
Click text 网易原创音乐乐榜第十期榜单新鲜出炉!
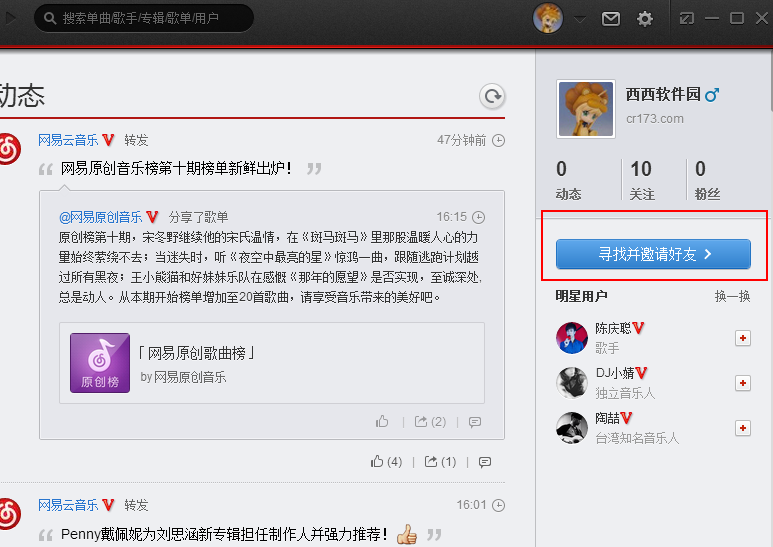tap(176, 169)
